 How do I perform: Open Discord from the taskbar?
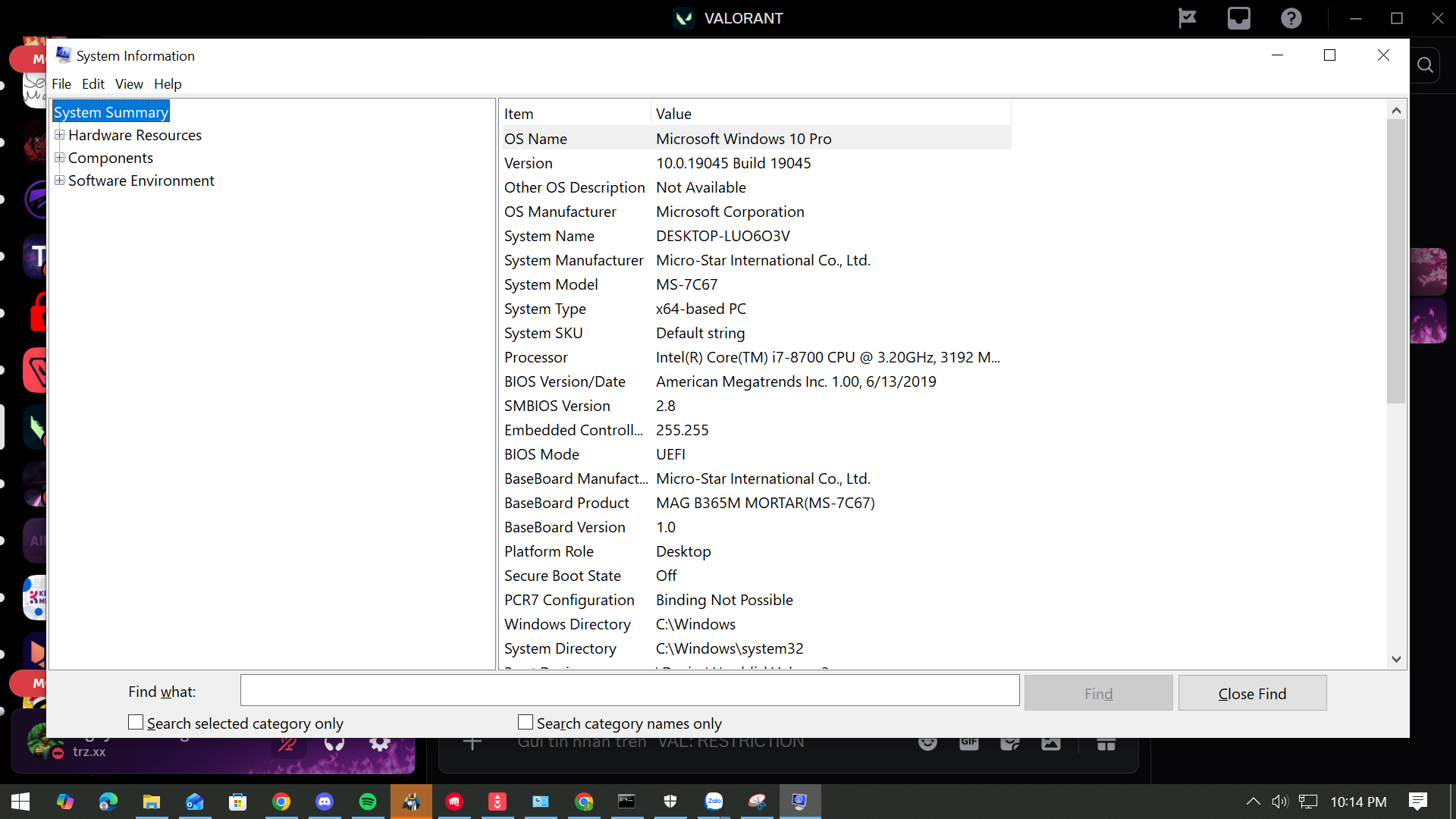pyautogui.click(x=325, y=802)
